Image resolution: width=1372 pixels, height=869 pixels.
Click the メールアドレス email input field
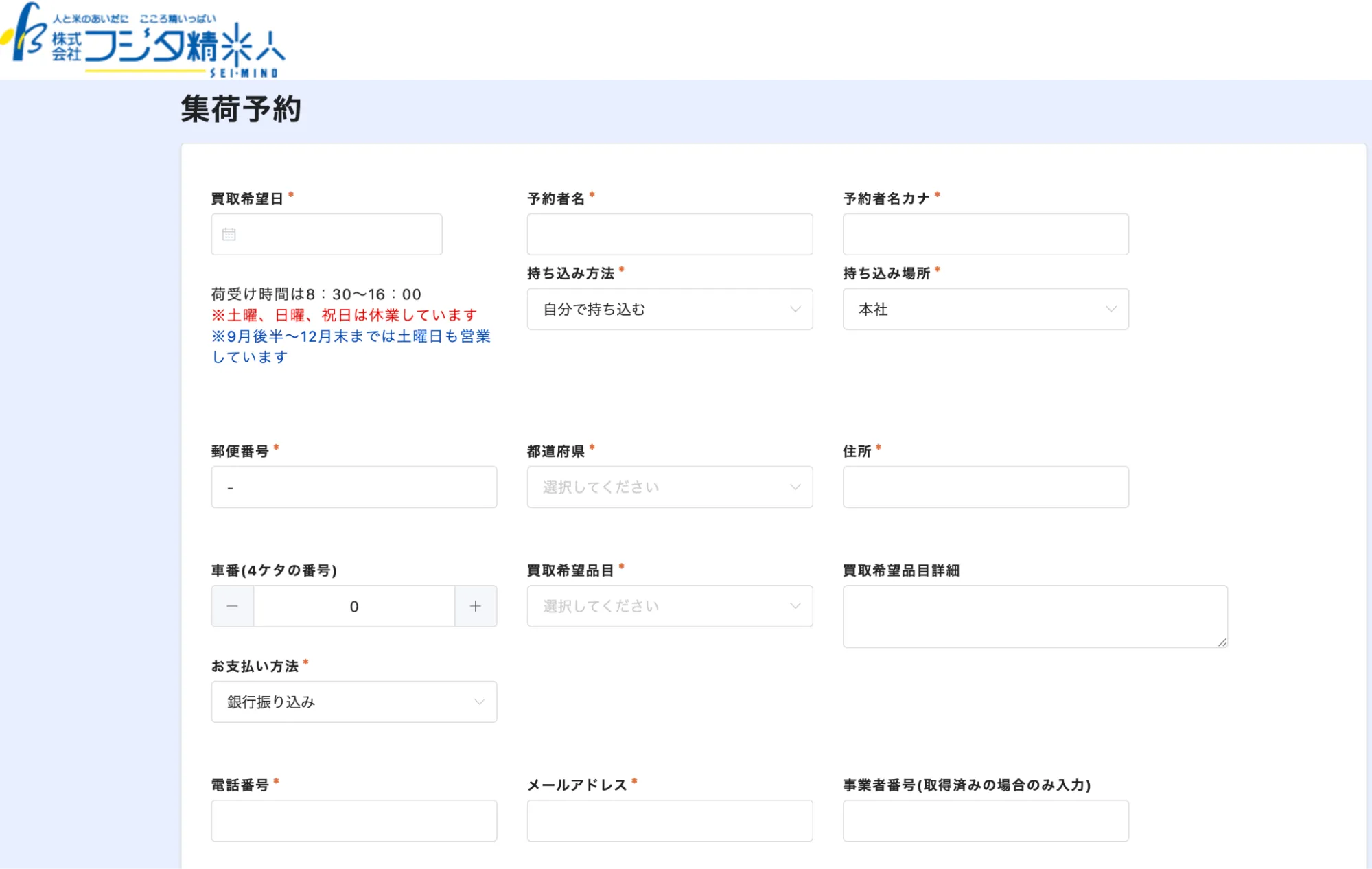point(669,821)
